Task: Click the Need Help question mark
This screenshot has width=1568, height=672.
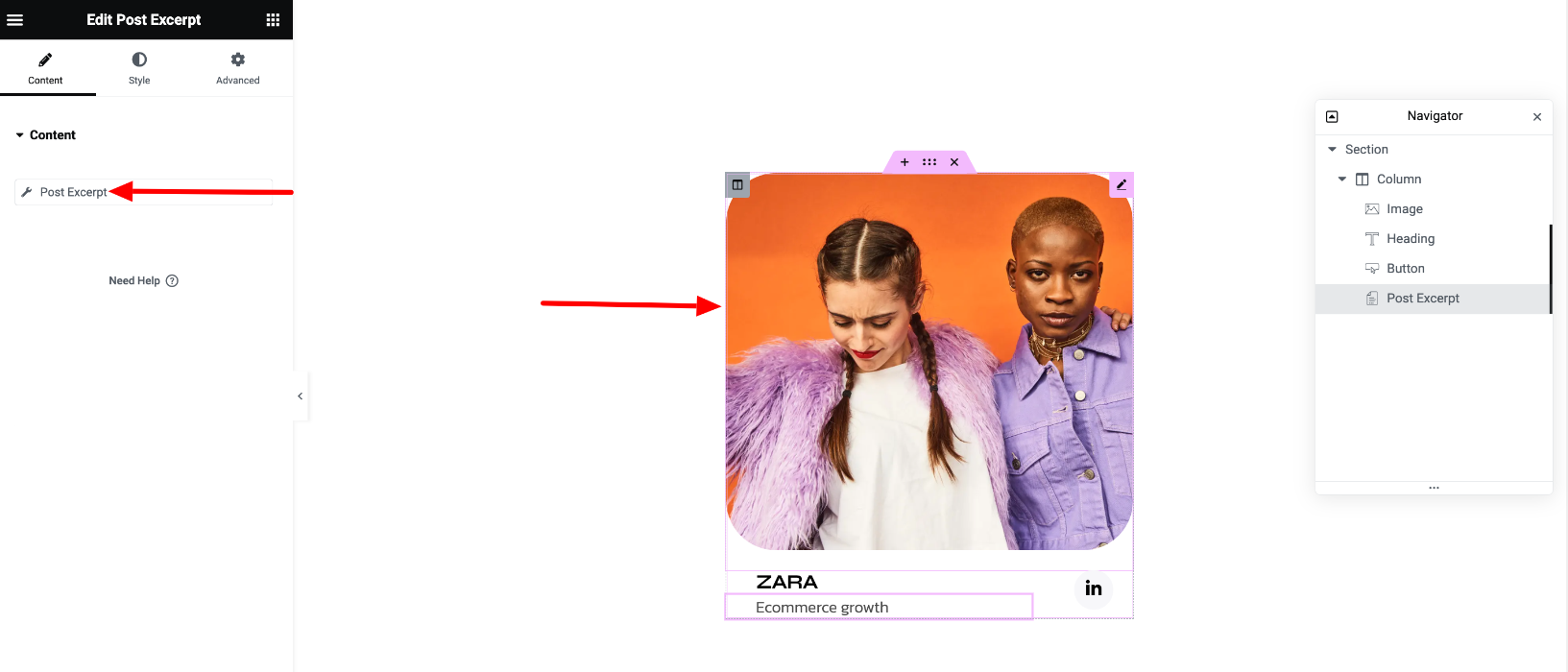Action: point(172,281)
